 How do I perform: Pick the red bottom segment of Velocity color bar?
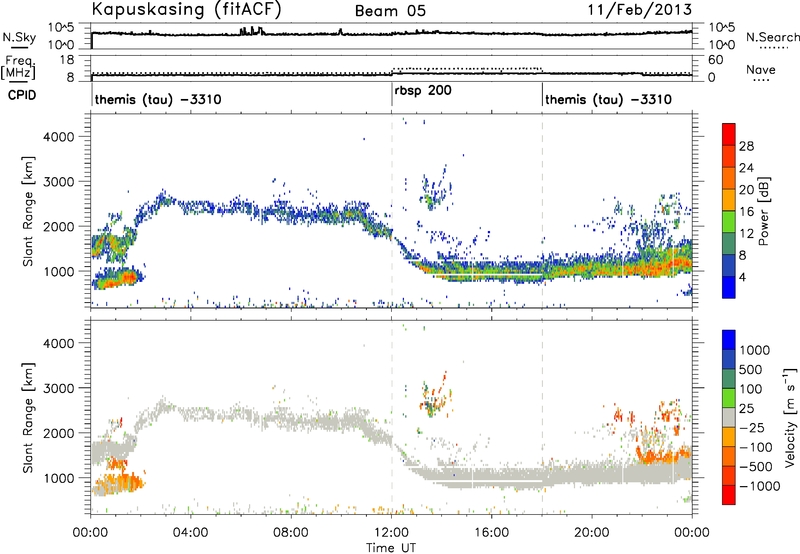point(729,495)
